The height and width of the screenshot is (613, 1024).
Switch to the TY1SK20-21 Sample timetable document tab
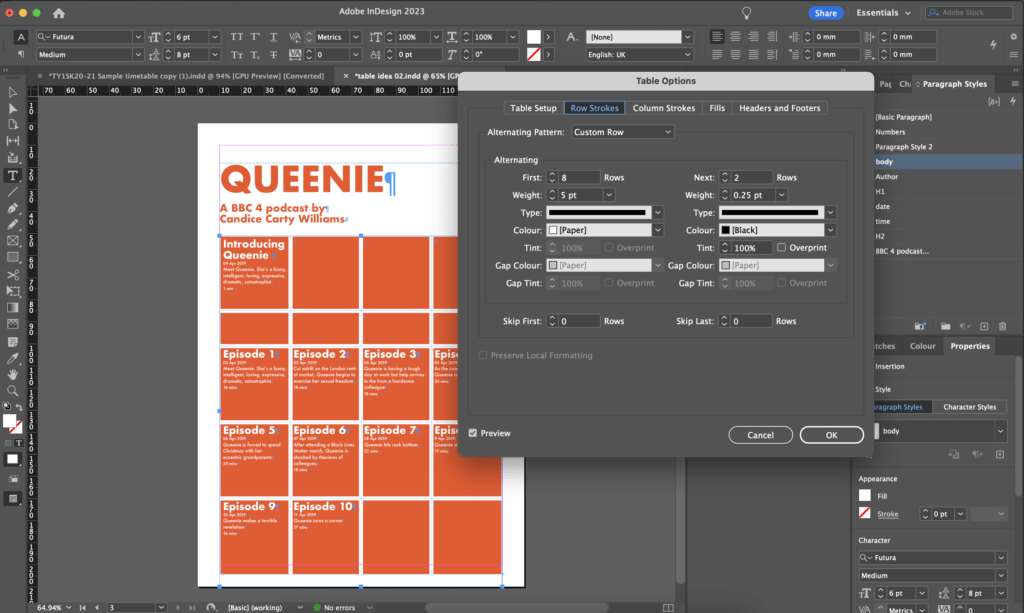[x=185, y=76]
